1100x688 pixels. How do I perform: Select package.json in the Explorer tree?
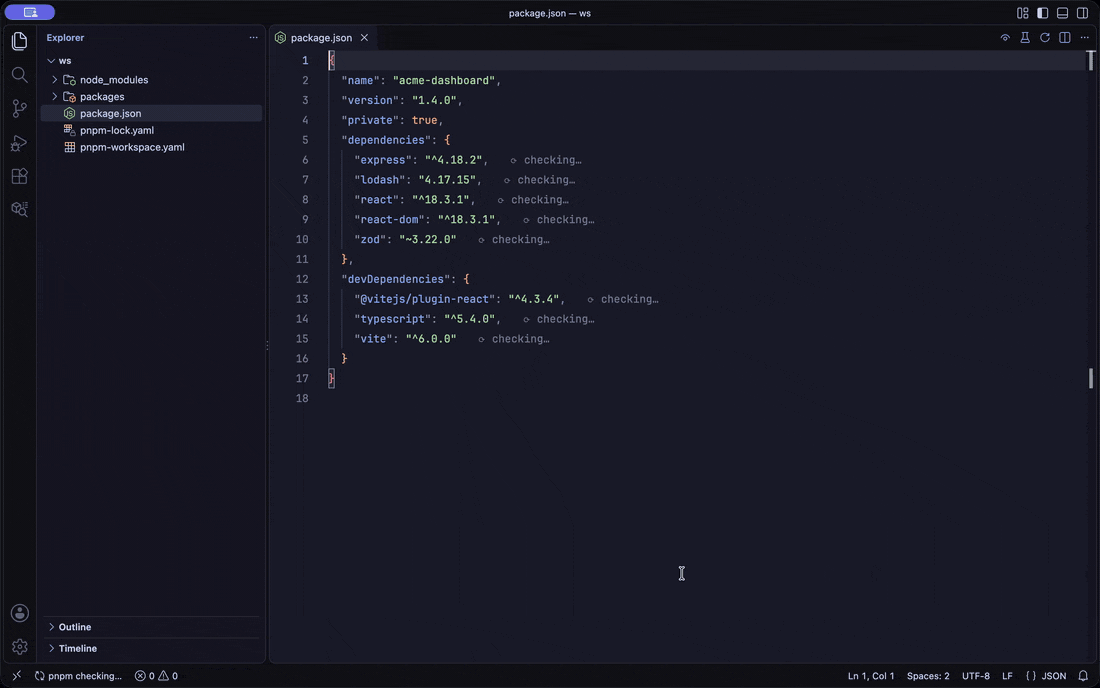[x=152, y=114]
